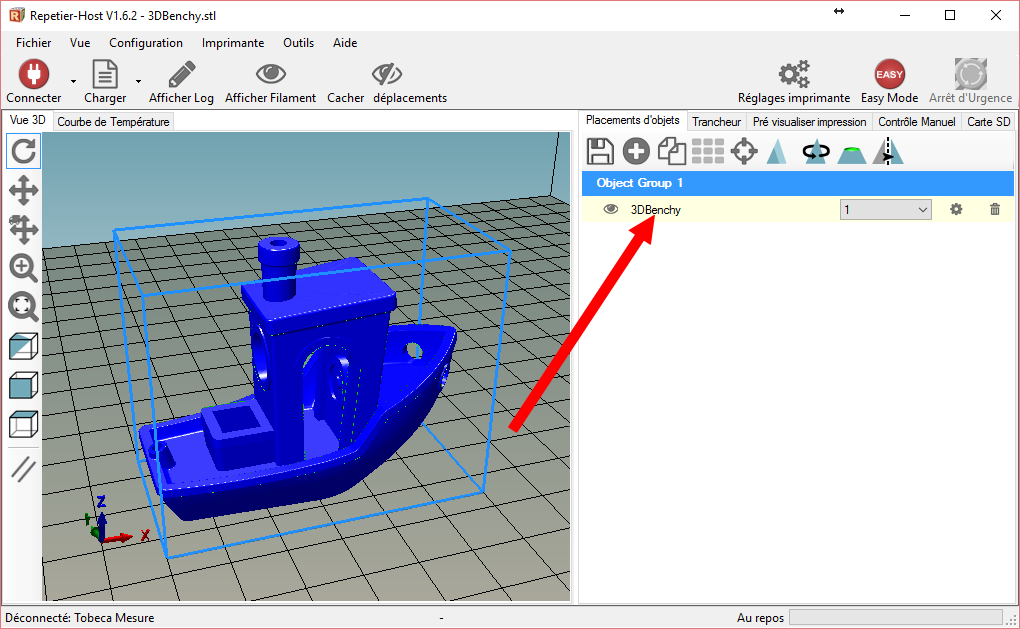Click the rotate object icon

pyautogui.click(x=816, y=152)
